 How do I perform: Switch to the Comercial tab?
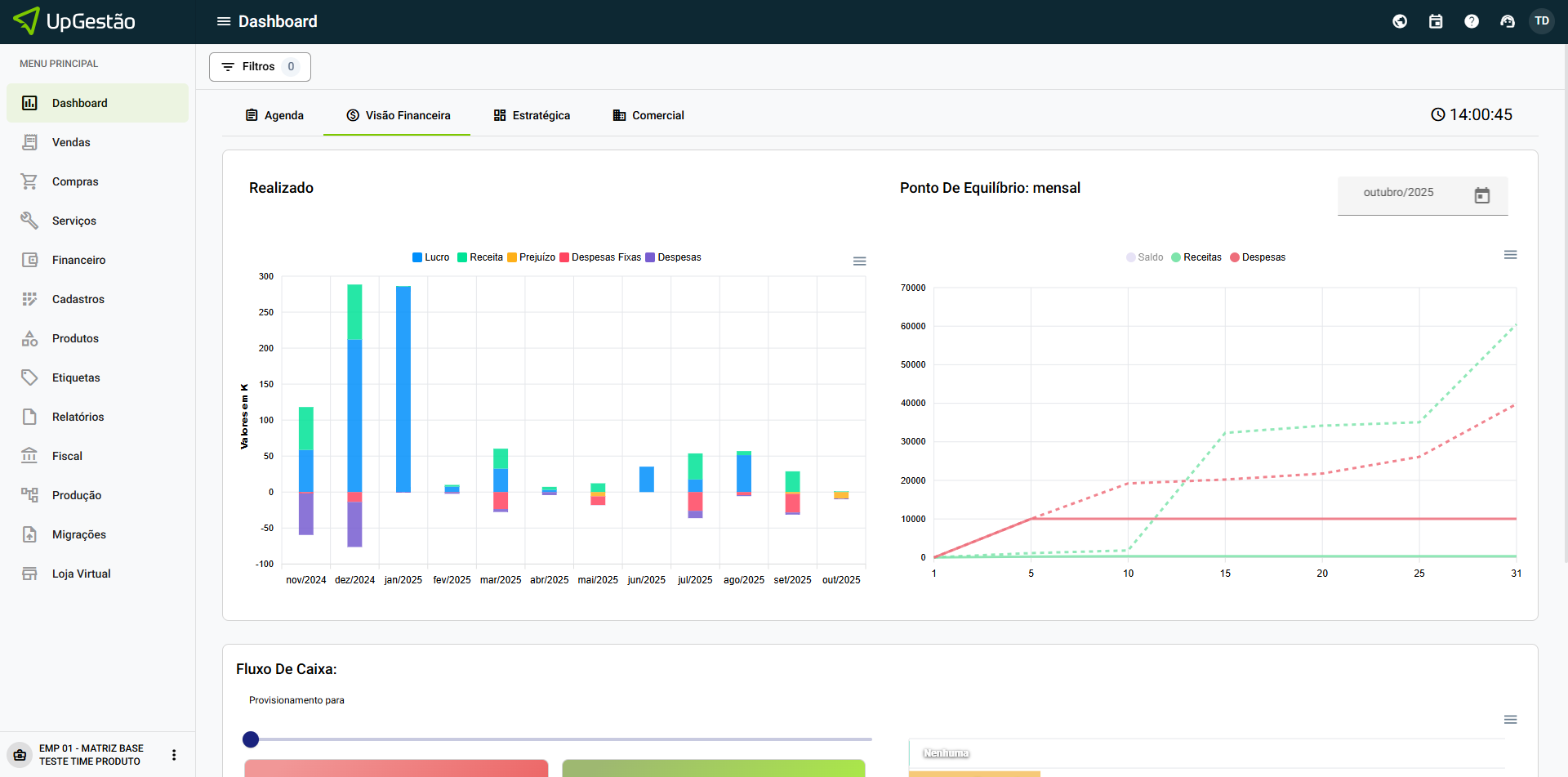click(x=648, y=115)
